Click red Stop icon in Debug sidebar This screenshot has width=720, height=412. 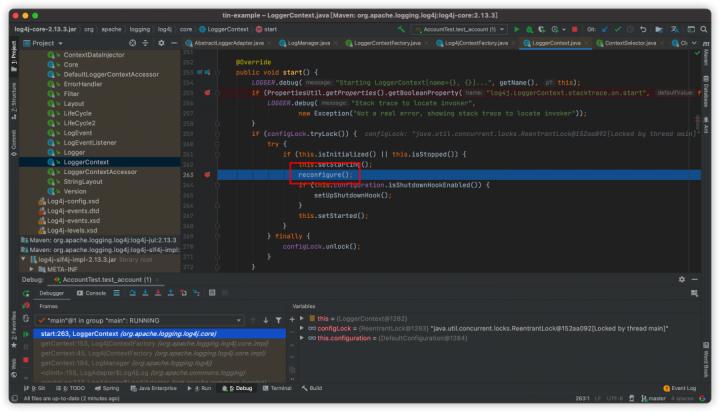26,360
